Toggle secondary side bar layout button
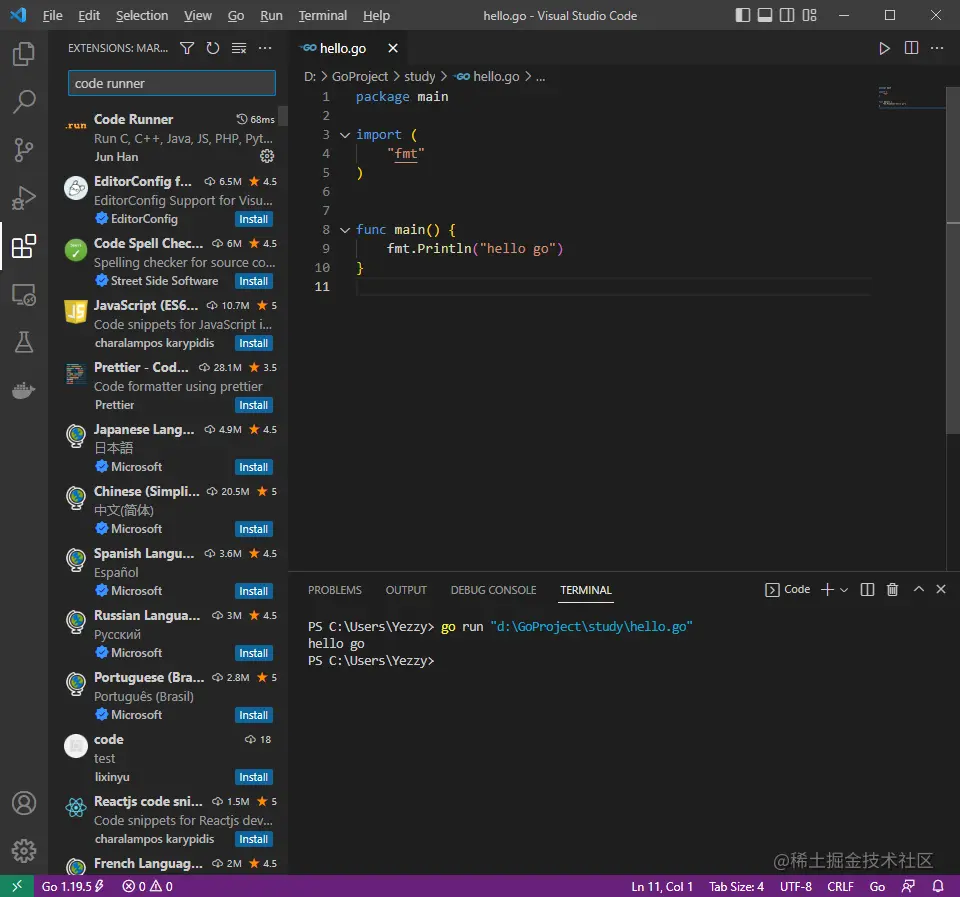The image size is (960, 897). click(787, 15)
